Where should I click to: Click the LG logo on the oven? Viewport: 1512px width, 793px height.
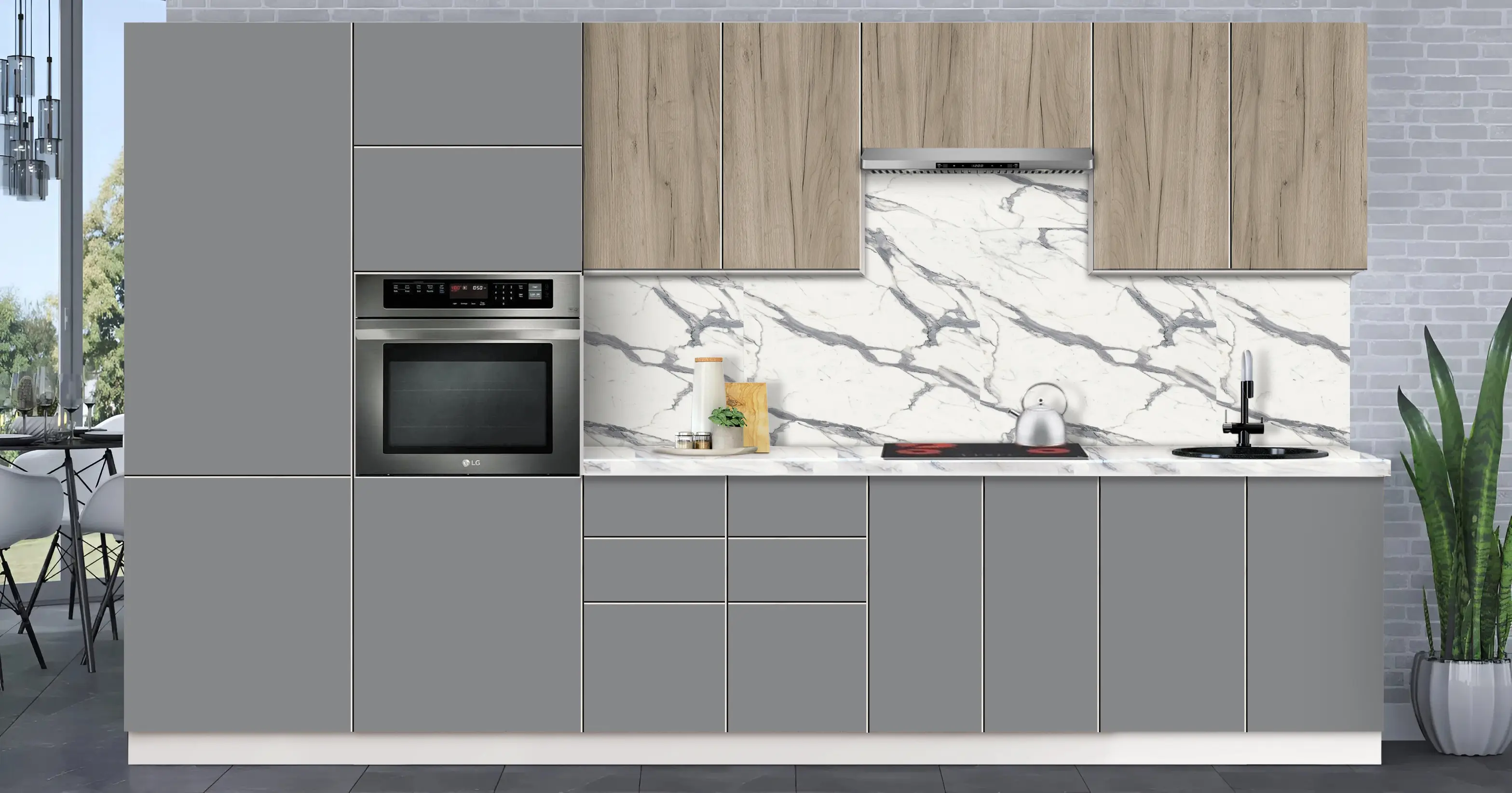[471, 463]
